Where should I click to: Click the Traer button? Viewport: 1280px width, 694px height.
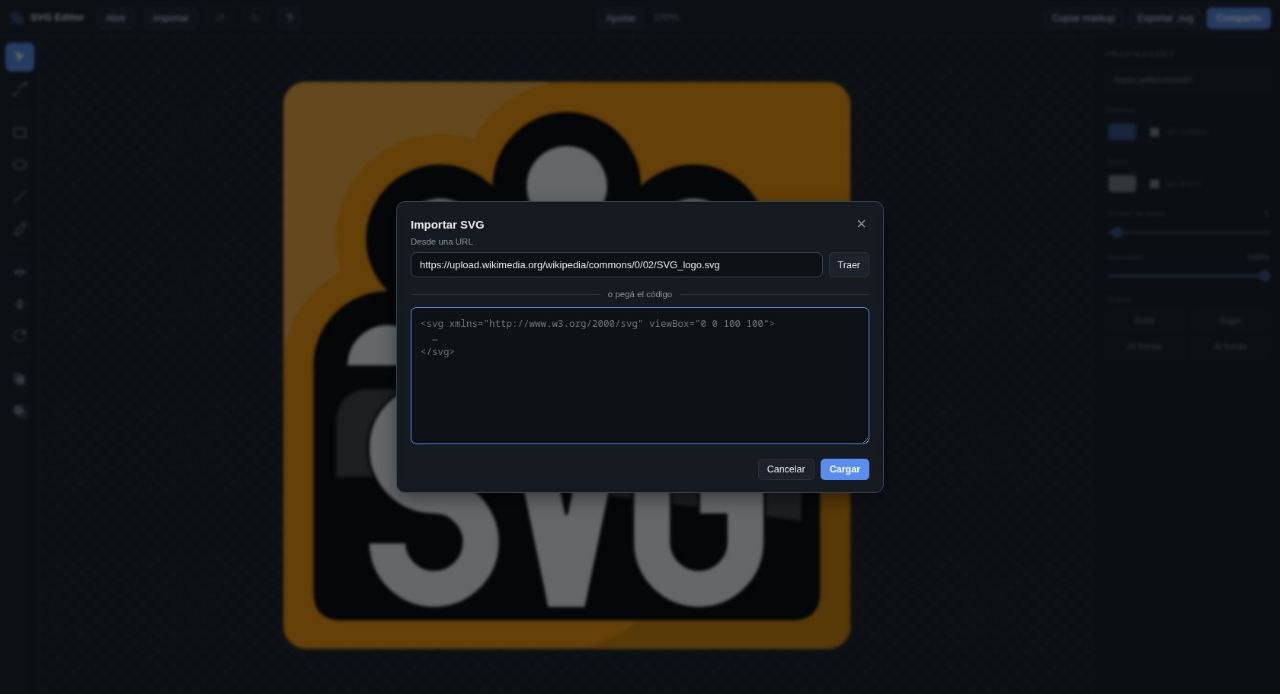pyautogui.click(x=848, y=265)
